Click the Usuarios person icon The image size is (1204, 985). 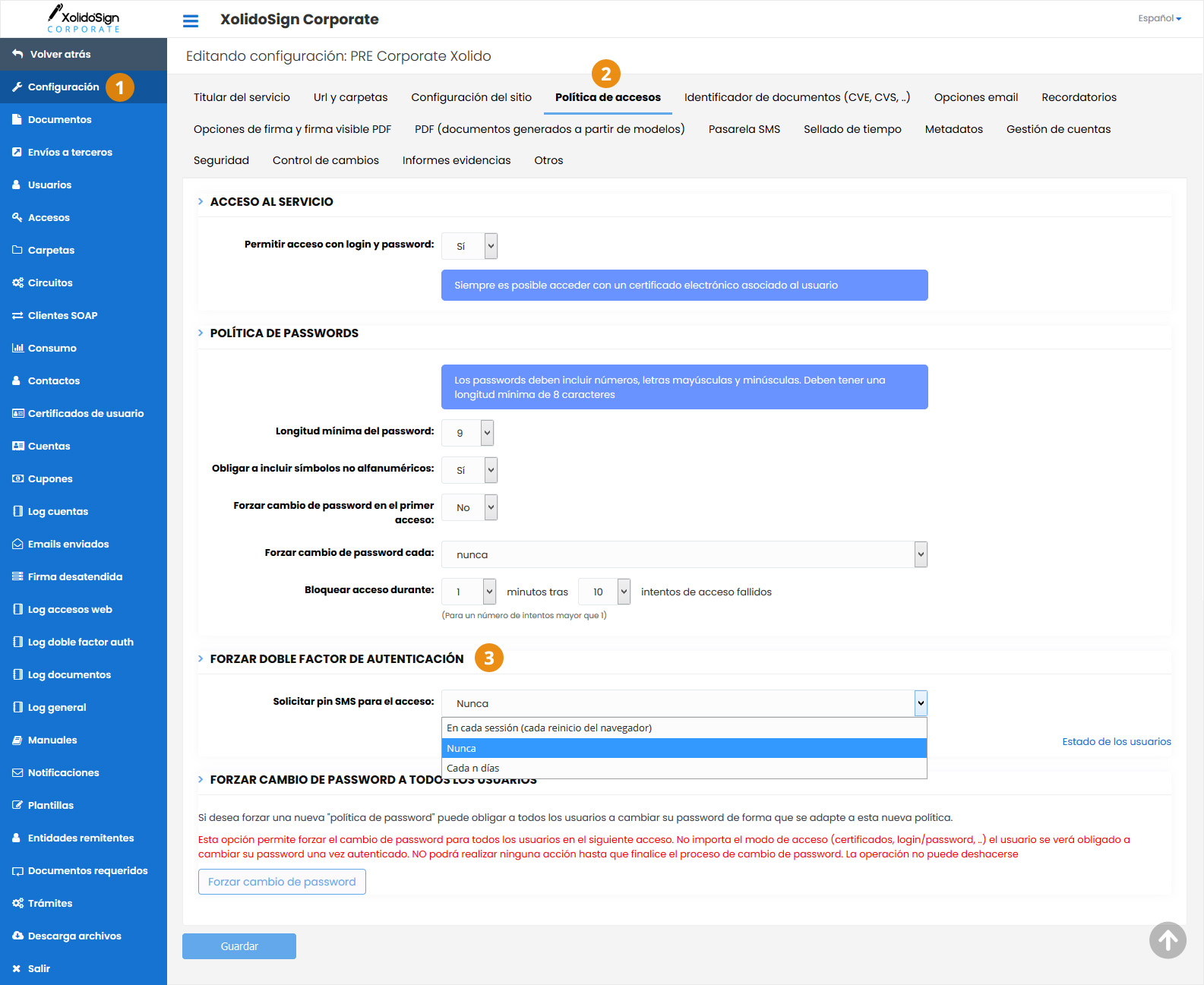(x=17, y=185)
